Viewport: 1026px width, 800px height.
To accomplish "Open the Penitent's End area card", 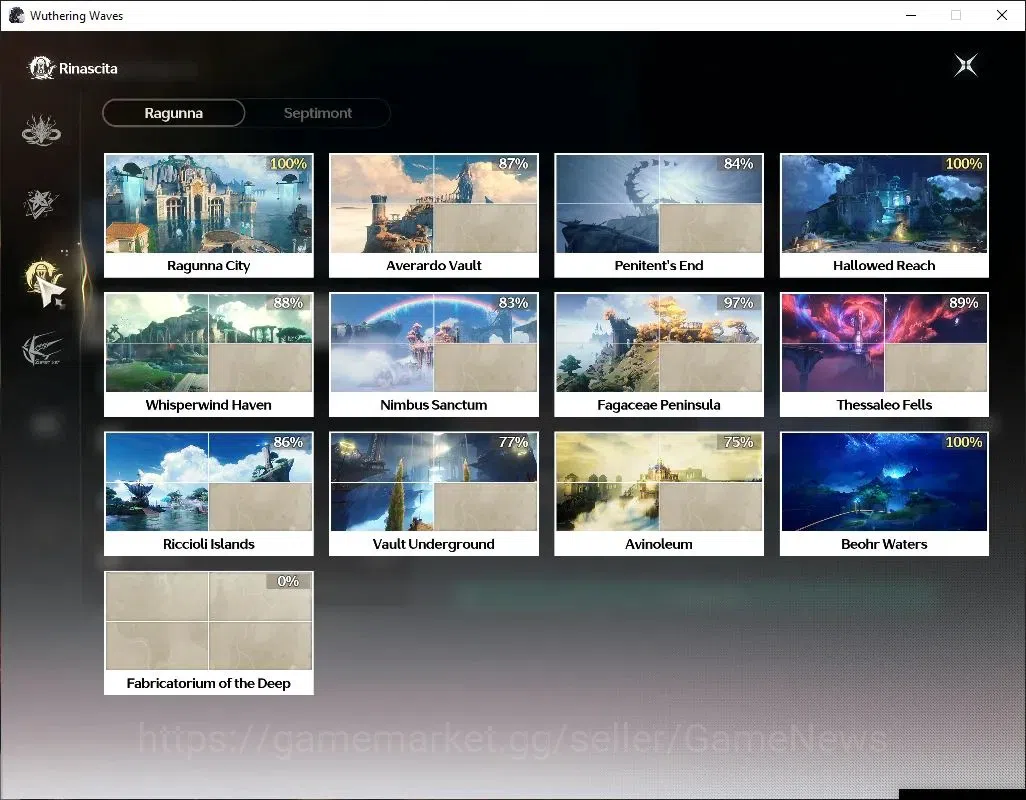I will 659,215.
